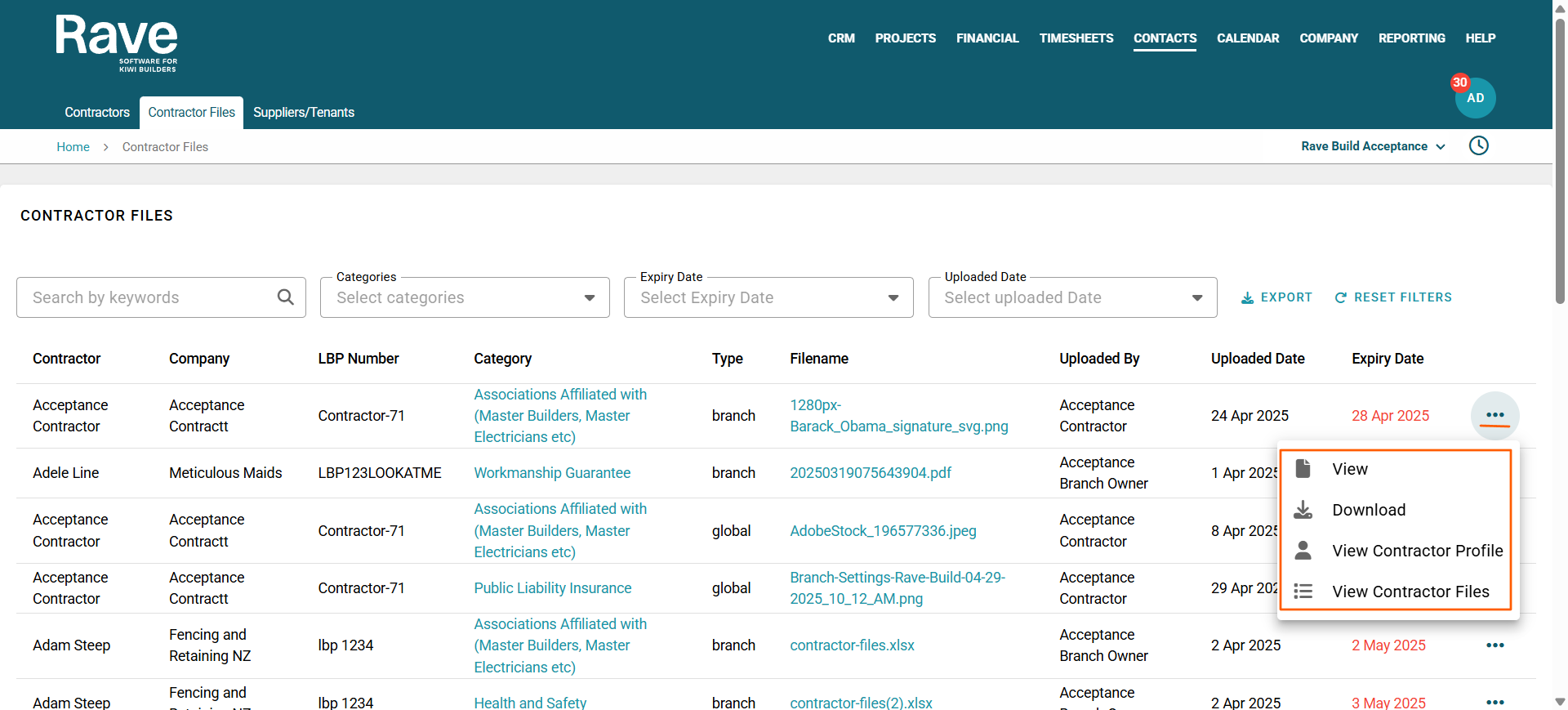This screenshot has height=710, width=1568.
Task: Select View from the context menu
Action: tap(1349, 469)
